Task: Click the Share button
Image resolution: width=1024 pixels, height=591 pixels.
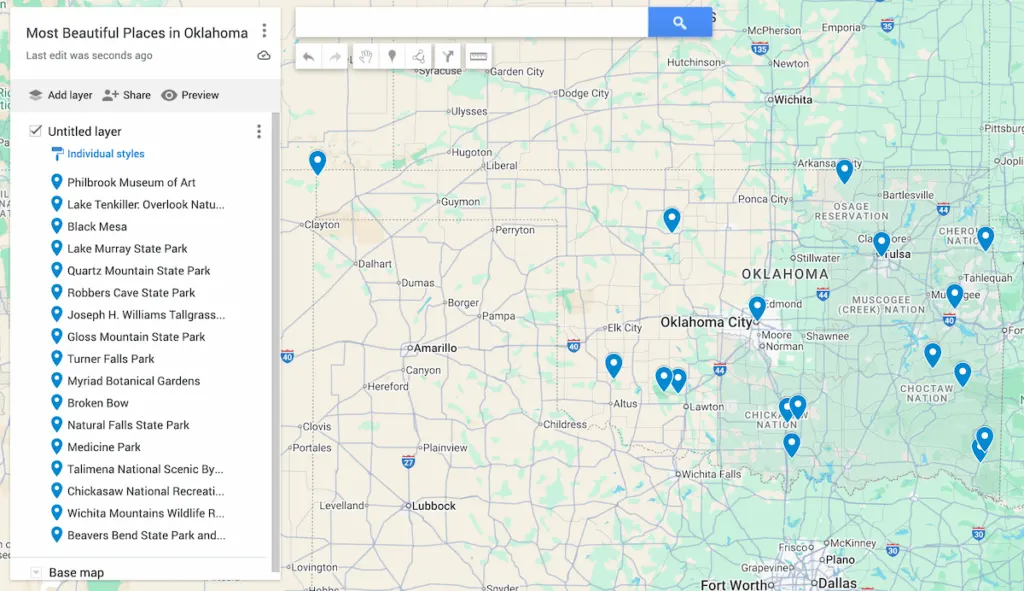Action: pyautogui.click(x=127, y=95)
